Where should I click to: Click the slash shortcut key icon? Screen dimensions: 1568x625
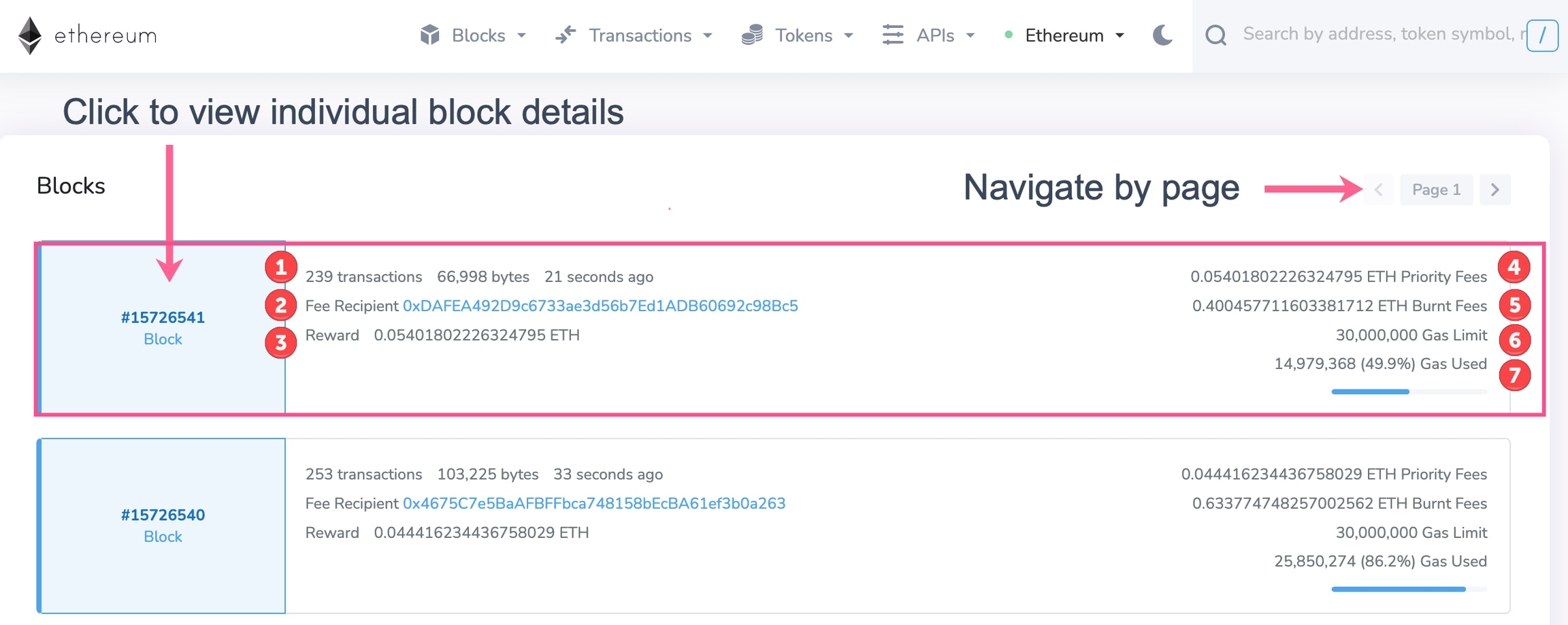pos(1542,35)
